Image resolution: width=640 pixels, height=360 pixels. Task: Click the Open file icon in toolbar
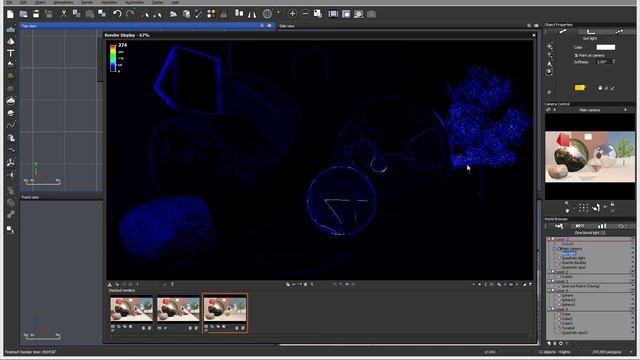(x=23, y=14)
